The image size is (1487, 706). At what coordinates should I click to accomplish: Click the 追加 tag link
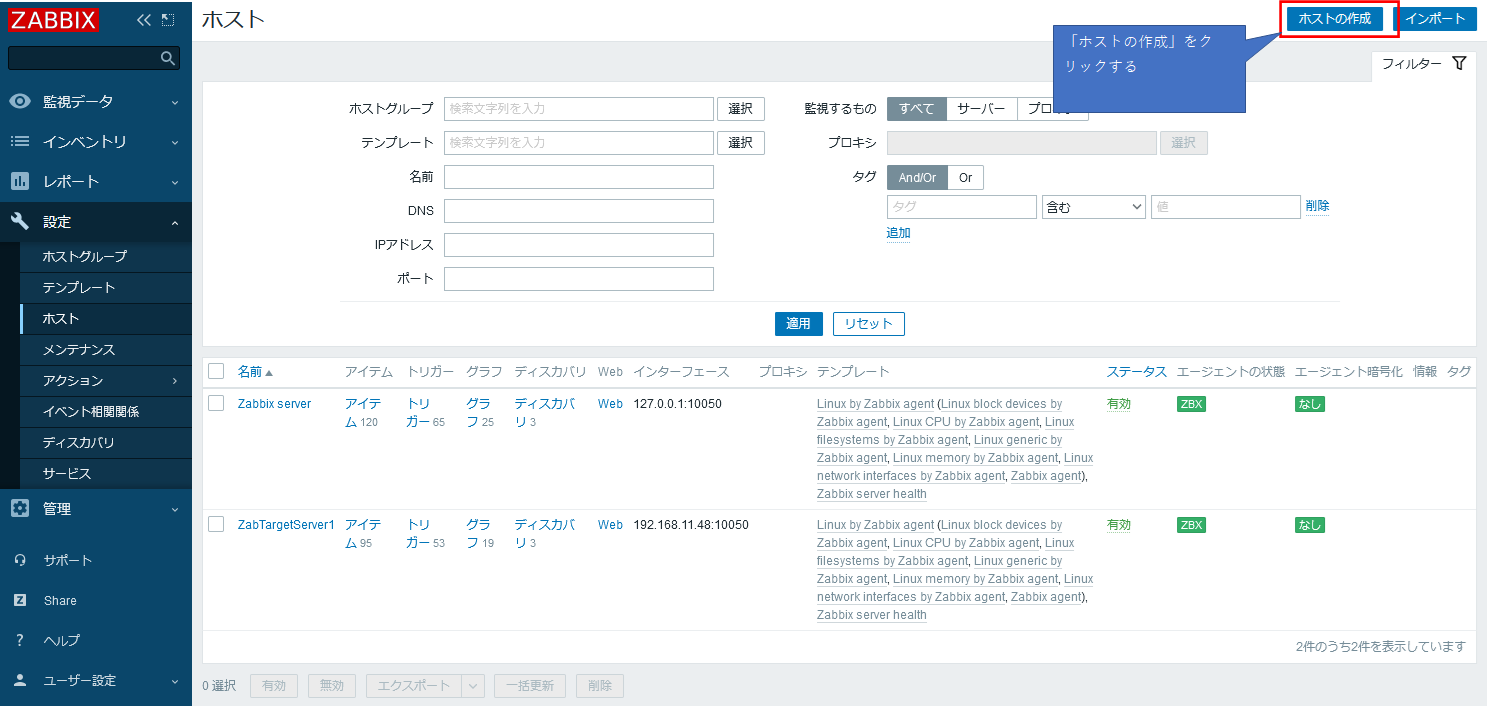[898, 233]
